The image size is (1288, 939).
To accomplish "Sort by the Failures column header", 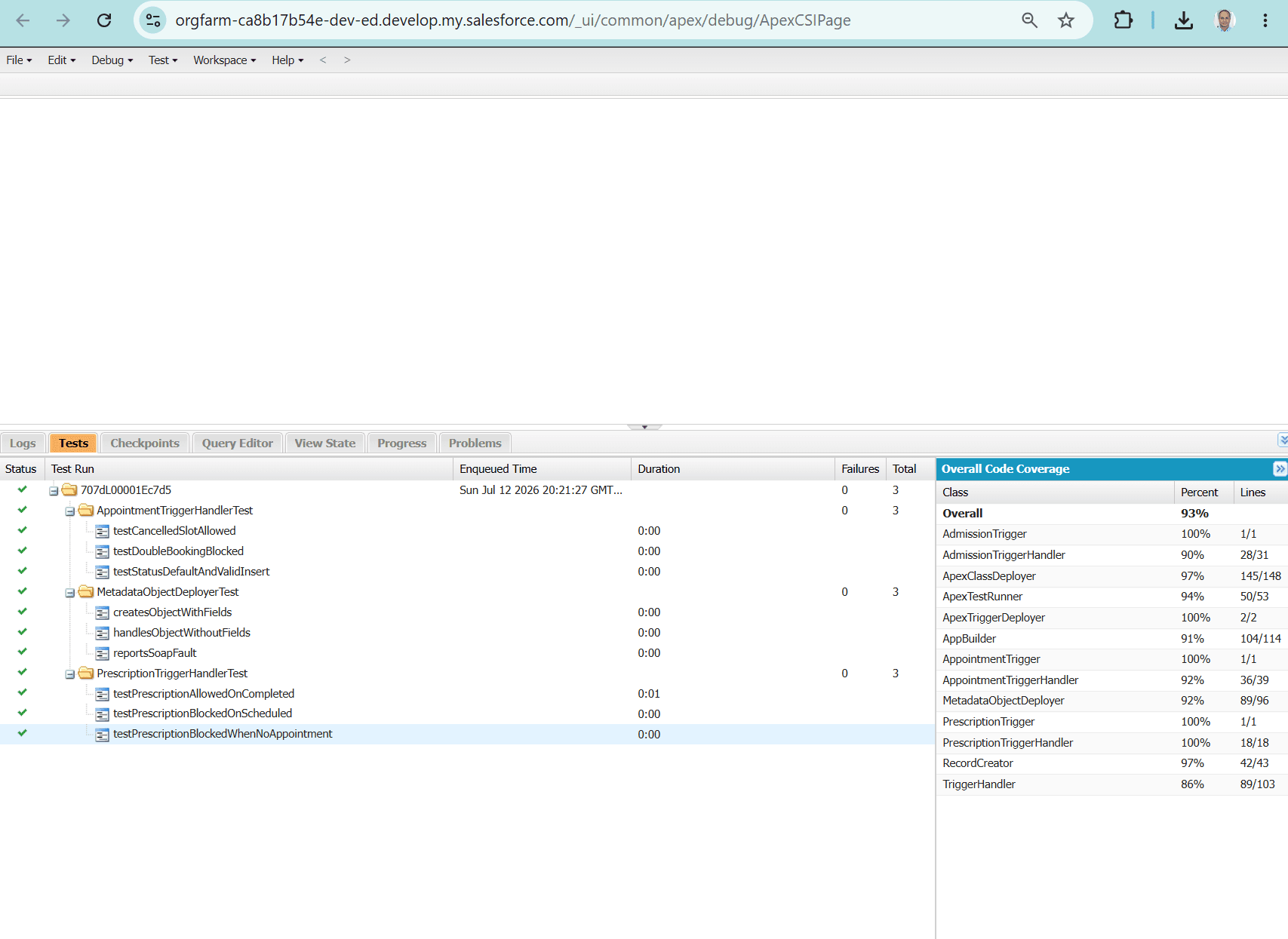I will [x=860, y=469].
